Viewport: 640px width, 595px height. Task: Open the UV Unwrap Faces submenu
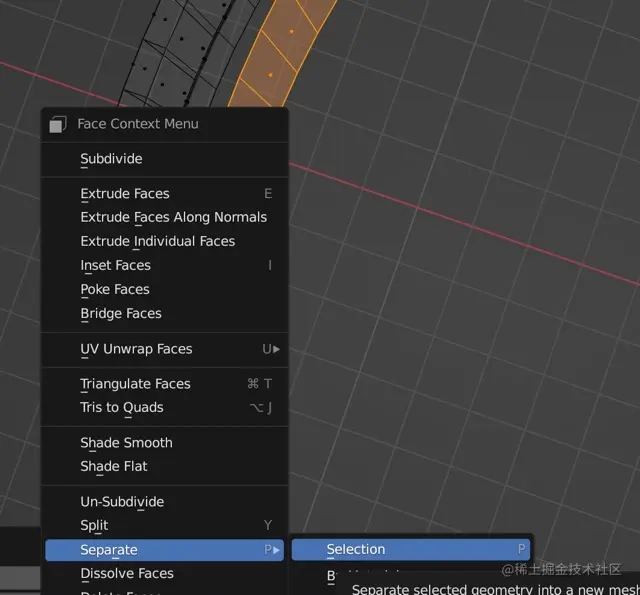[x=164, y=349]
